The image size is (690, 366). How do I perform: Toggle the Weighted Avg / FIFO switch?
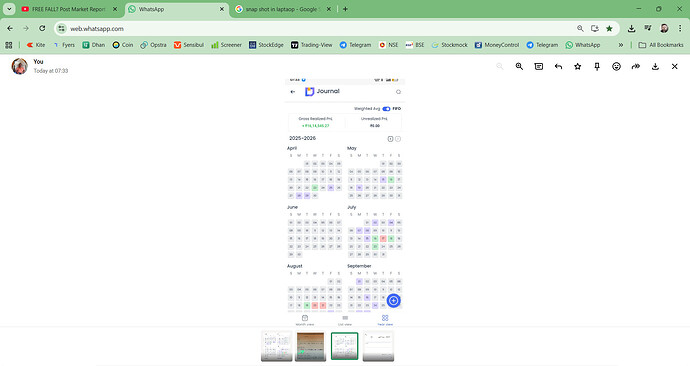[386, 109]
